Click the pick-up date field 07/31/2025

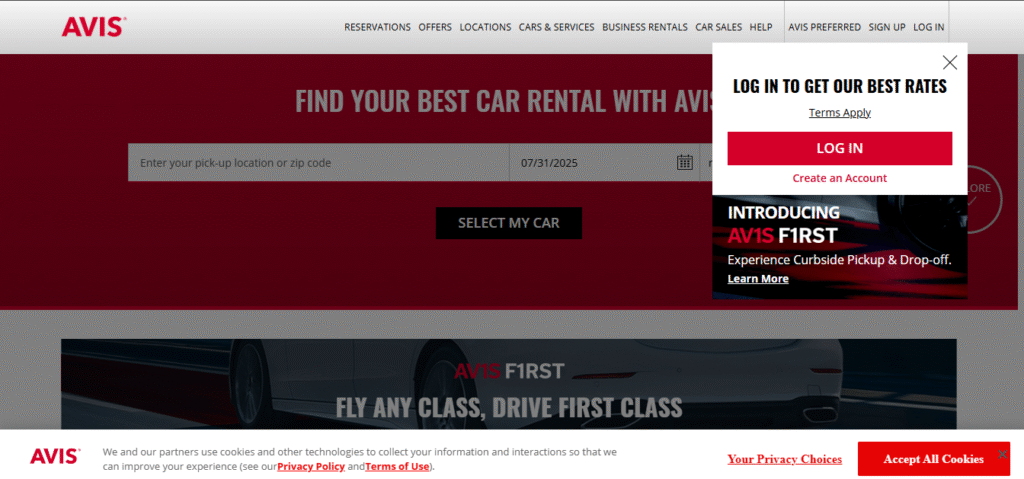click(604, 163)
